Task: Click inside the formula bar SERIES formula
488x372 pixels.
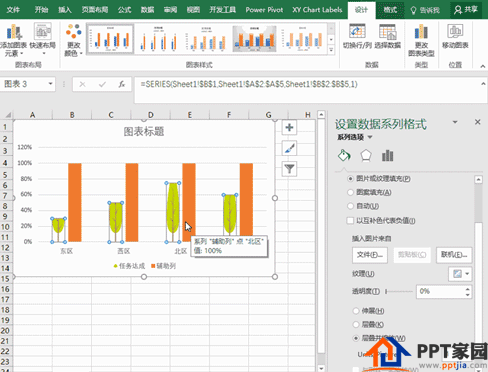Action: (x=249, y=84)
